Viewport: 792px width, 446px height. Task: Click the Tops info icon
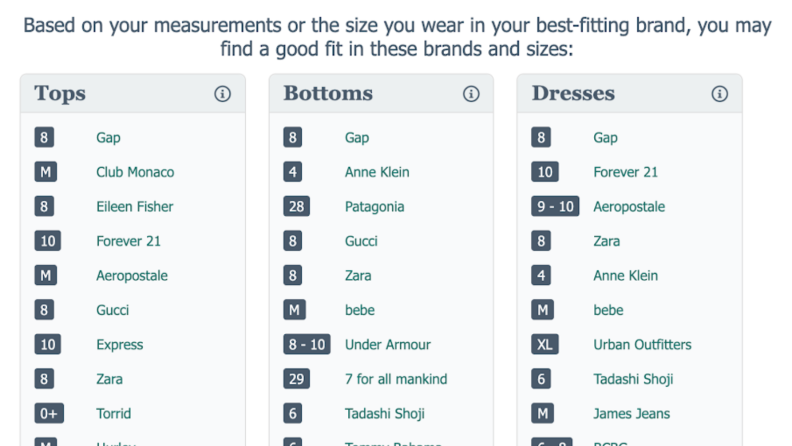pyautogui.click(x=222, y=93)
